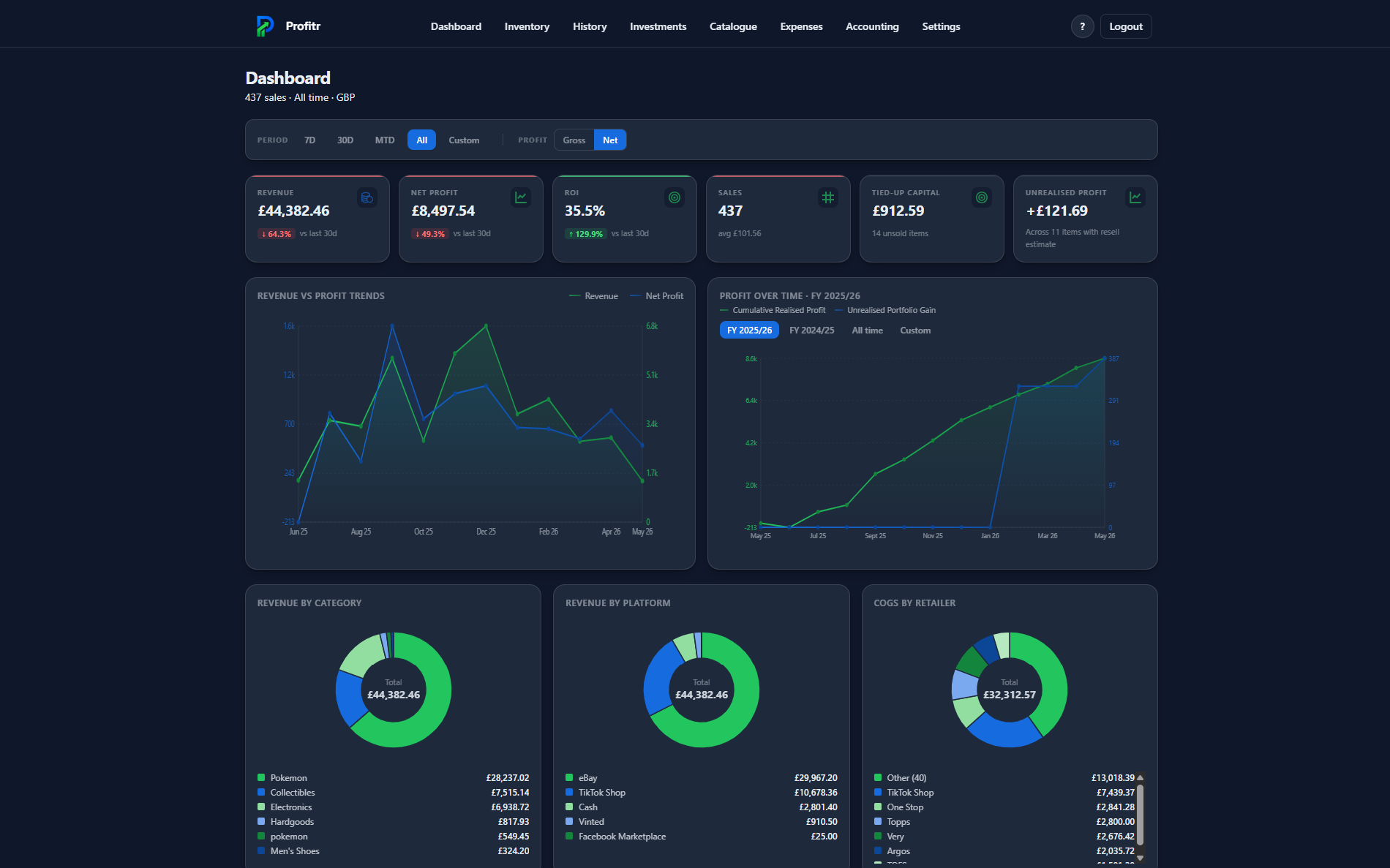This screenshot has height=868, width=1390.
Task: Open the Inventory menu item
Action: [527, 26]
